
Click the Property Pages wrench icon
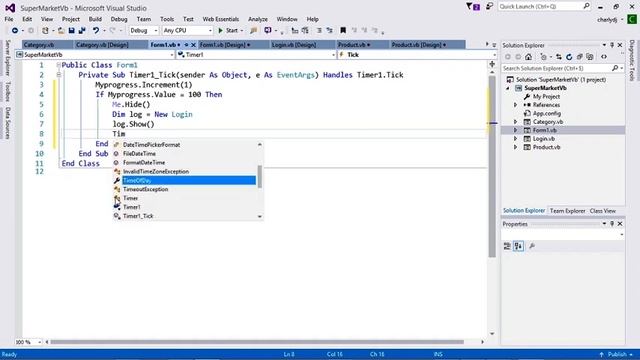(532, 246)
